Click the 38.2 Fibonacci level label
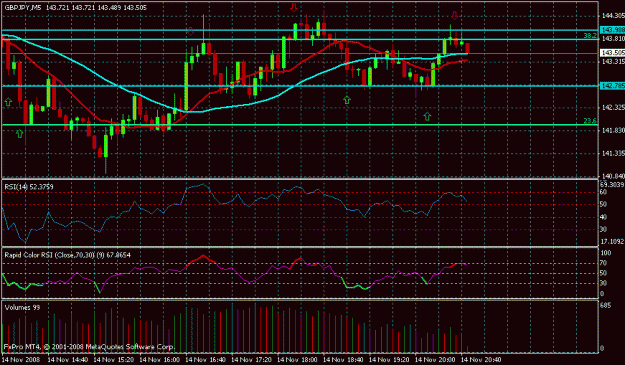This screenshot has width=625, height=365. tap(590, 36)
